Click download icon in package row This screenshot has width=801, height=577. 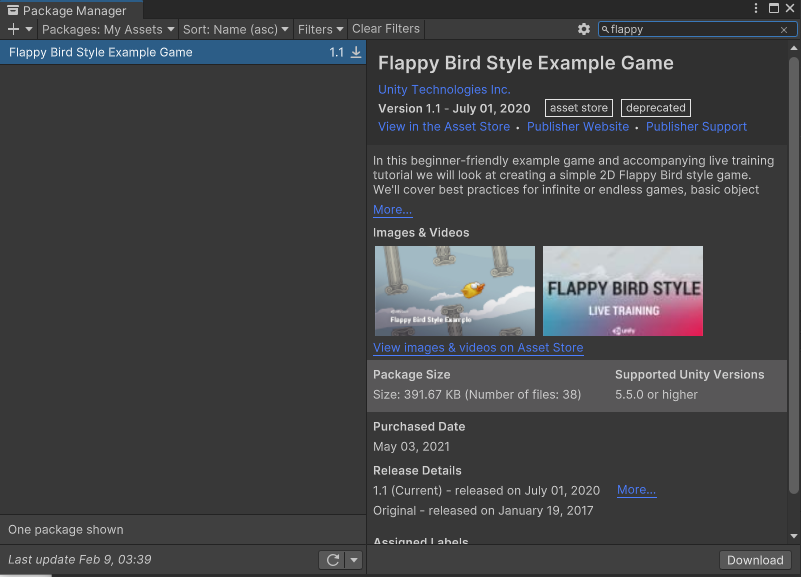click(356, 52)
